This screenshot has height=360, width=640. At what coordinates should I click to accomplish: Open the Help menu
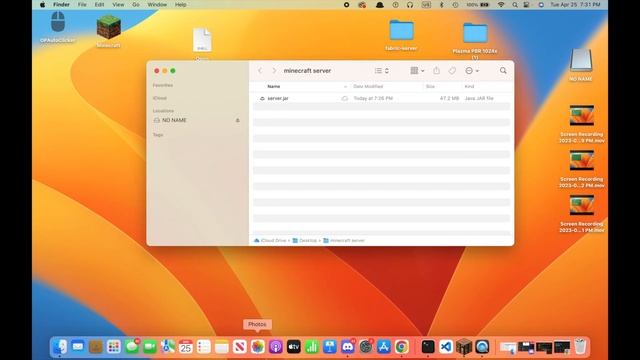(x=180, y=4)
